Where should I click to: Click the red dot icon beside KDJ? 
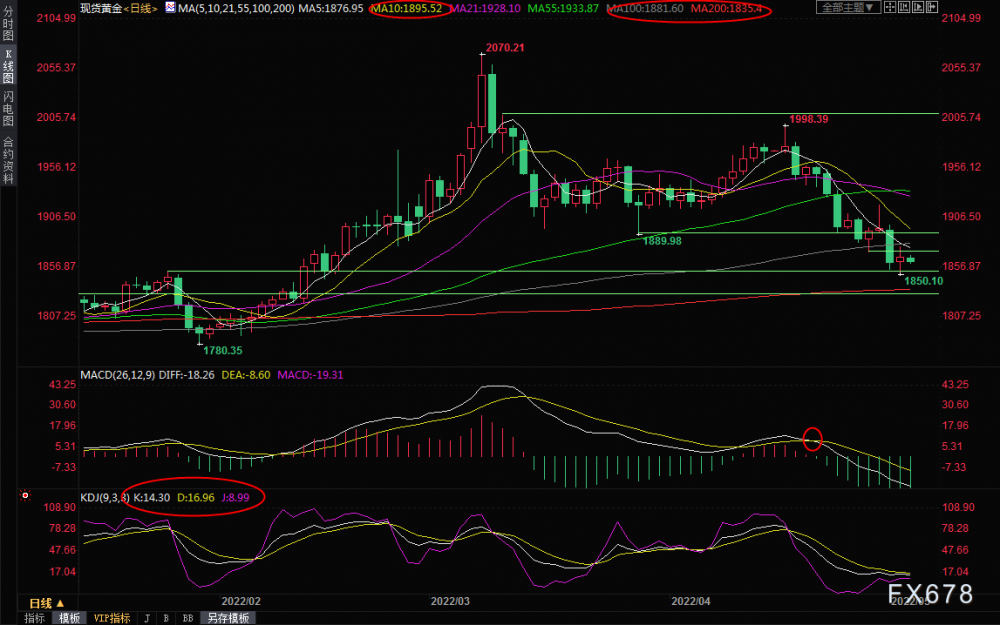point(25,495)
